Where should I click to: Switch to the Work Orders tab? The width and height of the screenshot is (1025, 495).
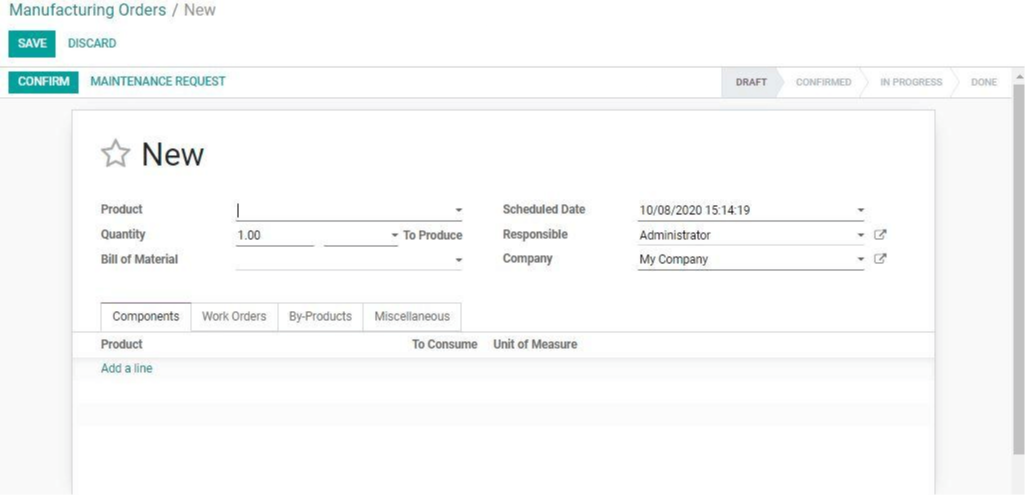pyautogui.click(x=234, y=316)
